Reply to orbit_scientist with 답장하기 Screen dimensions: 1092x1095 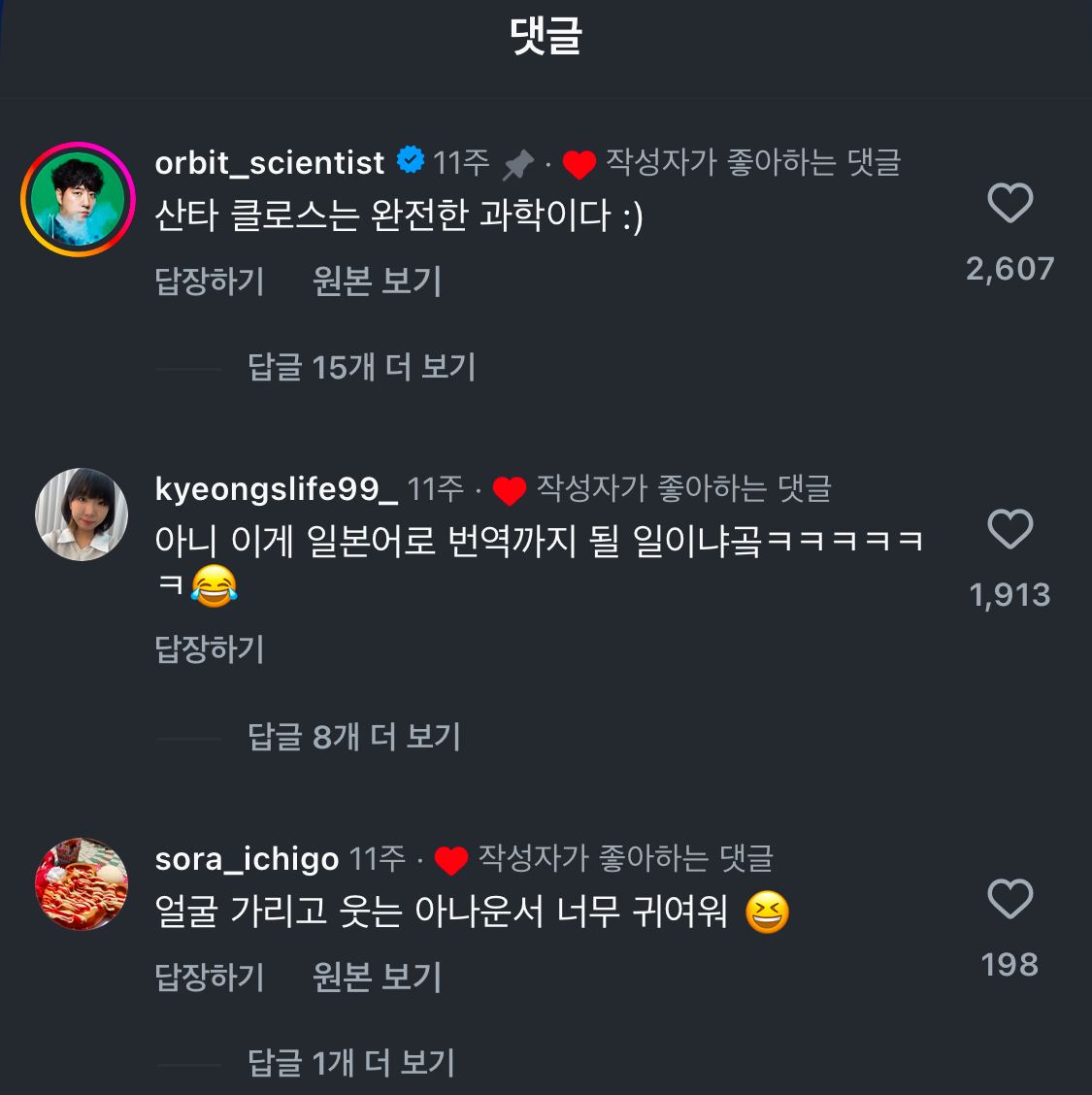pos(210,282)
